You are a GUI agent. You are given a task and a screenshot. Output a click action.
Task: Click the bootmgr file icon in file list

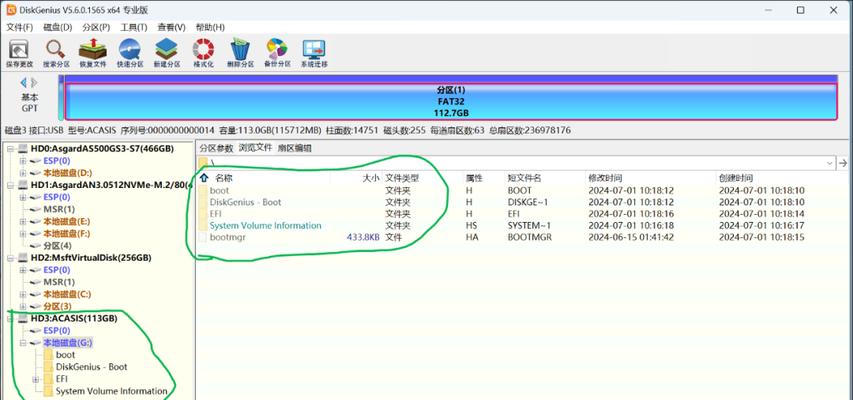pos(203,237)
